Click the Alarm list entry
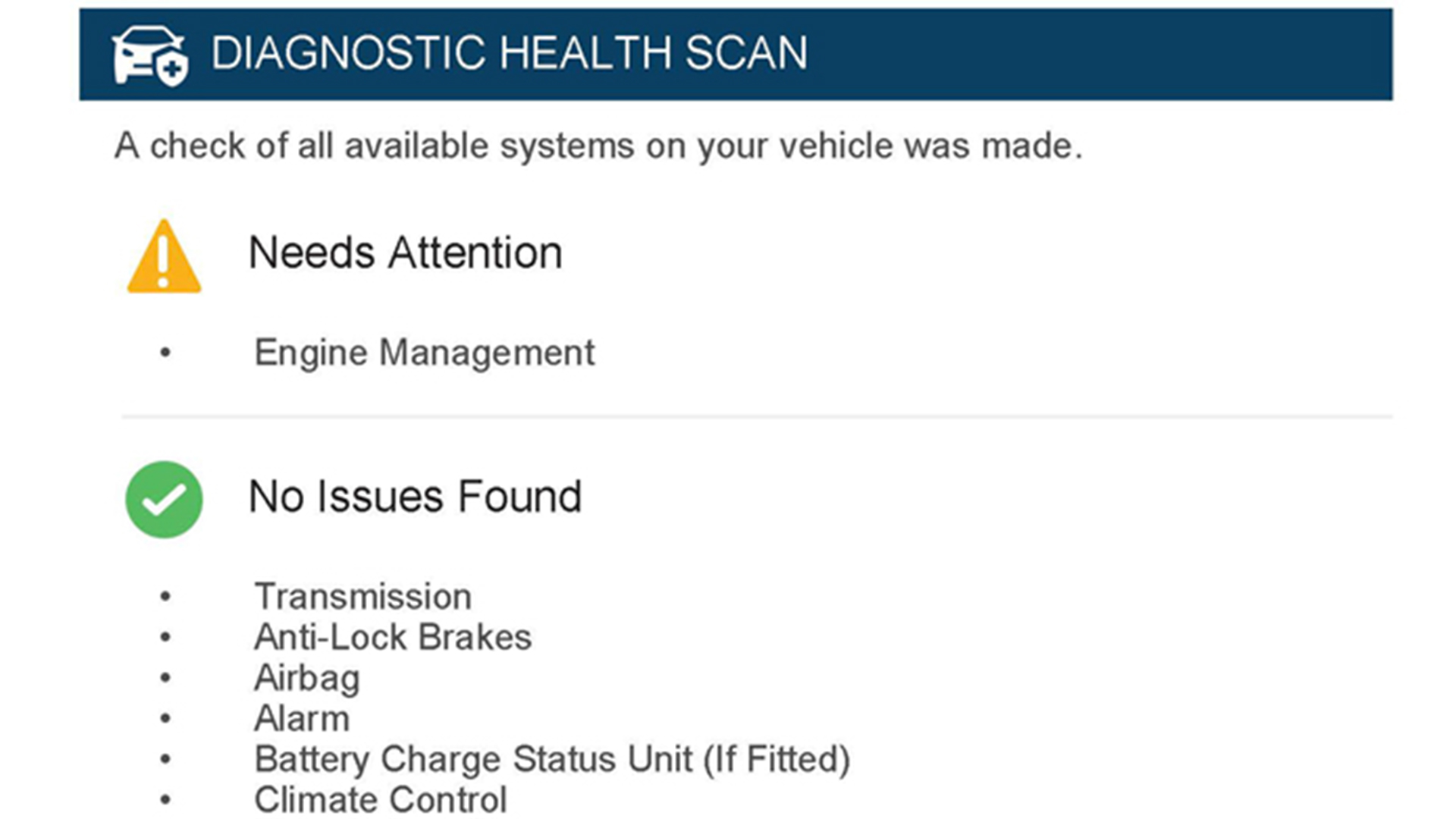Image resolution: width=1456 pixels, height=819 pixels. 302,718
